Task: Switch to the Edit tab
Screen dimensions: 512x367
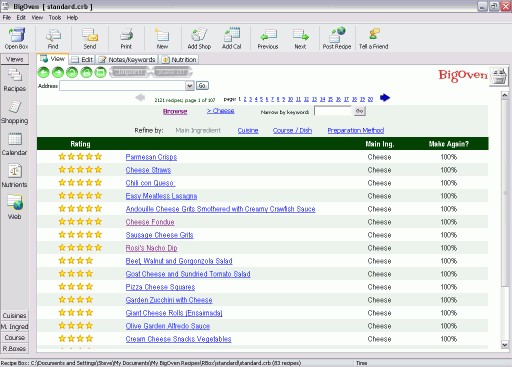Action: [83, 60]
